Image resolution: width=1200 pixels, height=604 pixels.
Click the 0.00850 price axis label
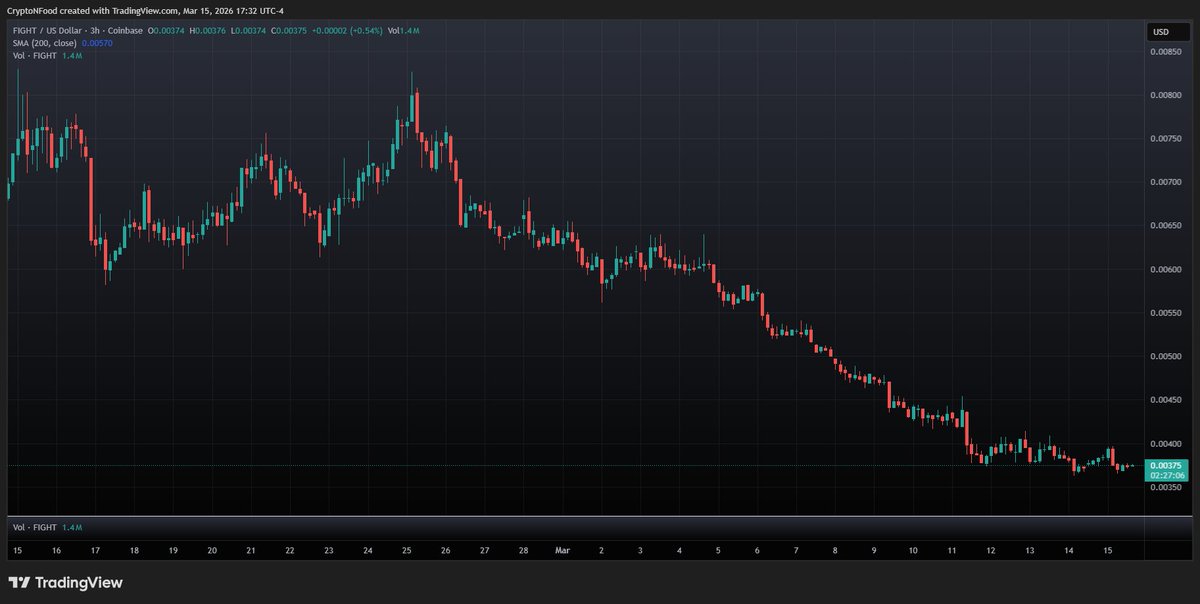pos(1166,51)
